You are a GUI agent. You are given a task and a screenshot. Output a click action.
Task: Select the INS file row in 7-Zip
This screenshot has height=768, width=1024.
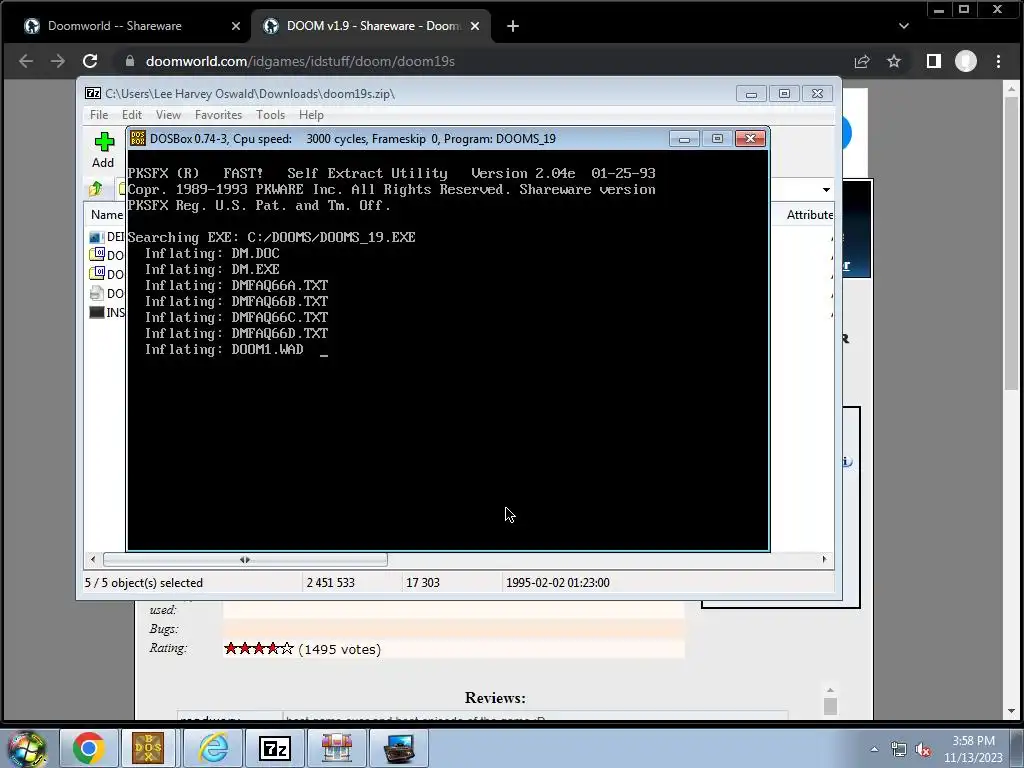tap(107, 312)
